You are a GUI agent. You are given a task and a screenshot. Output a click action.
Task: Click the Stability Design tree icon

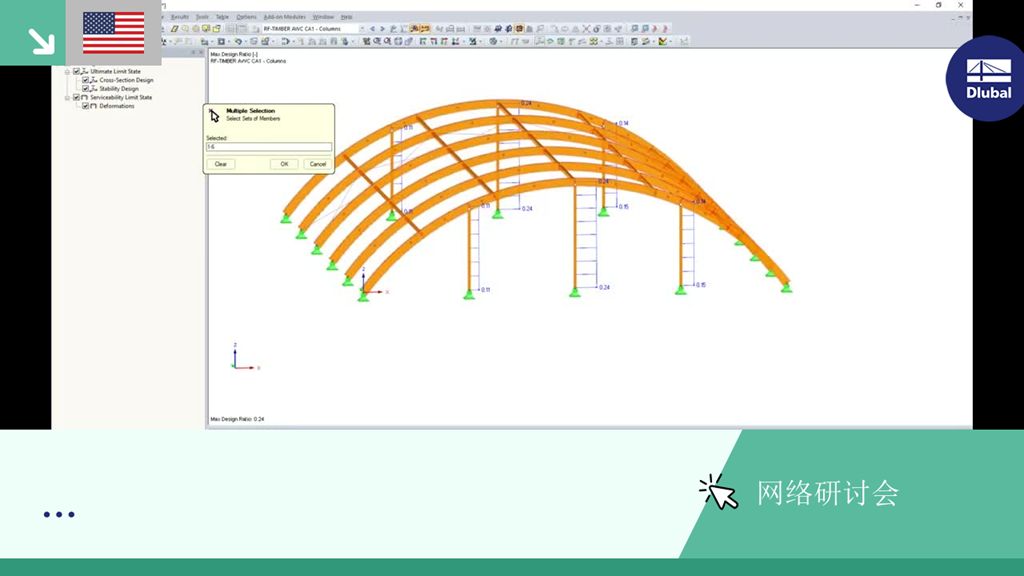94,88
